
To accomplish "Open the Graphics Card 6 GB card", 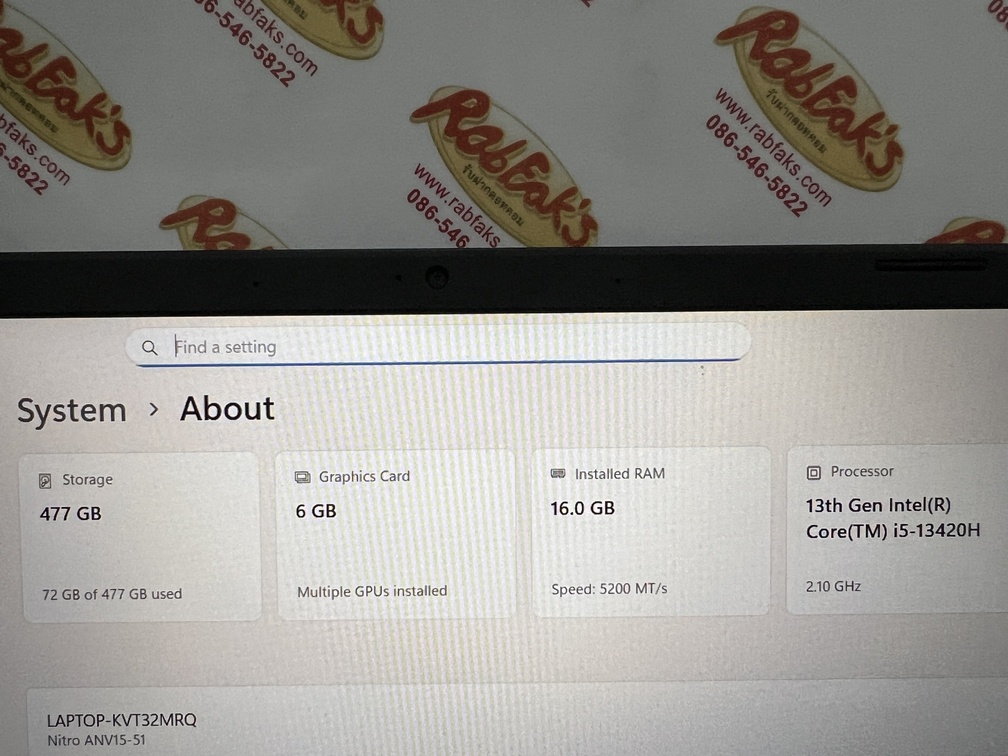I will click(x=396, y=534).
